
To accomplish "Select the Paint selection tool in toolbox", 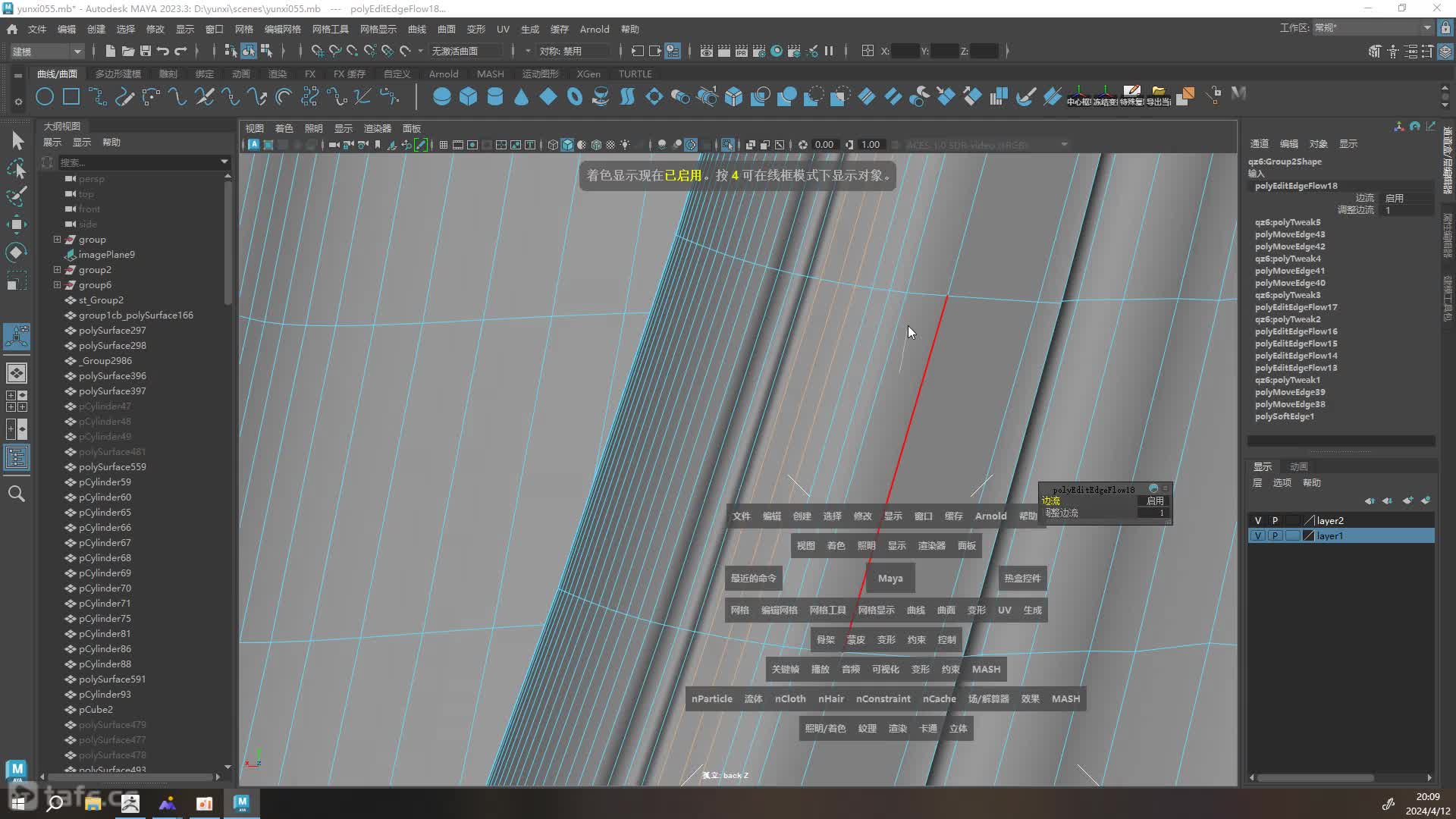I will (x=17, y=196).
